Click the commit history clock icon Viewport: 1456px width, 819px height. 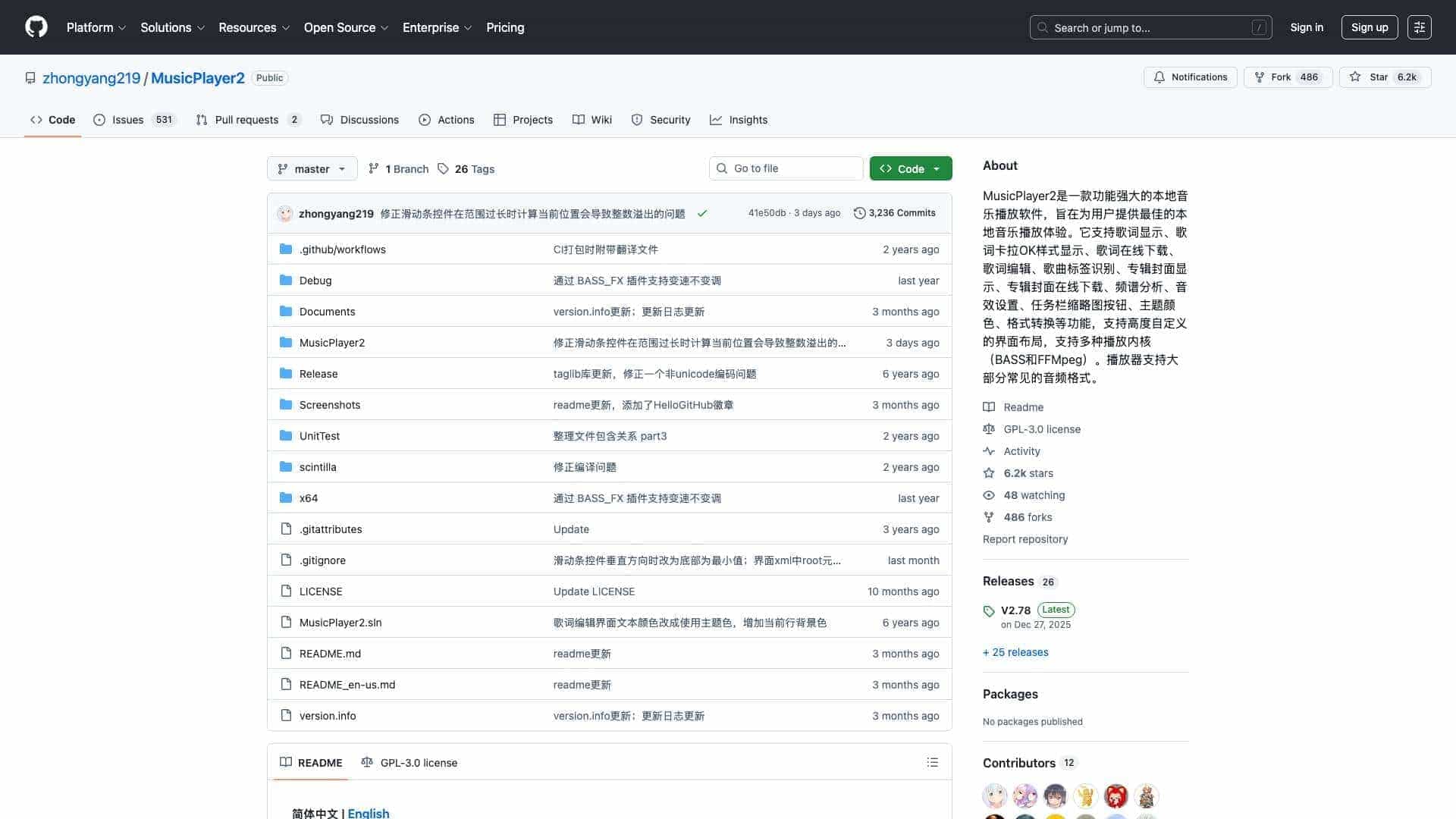(859, 213)
